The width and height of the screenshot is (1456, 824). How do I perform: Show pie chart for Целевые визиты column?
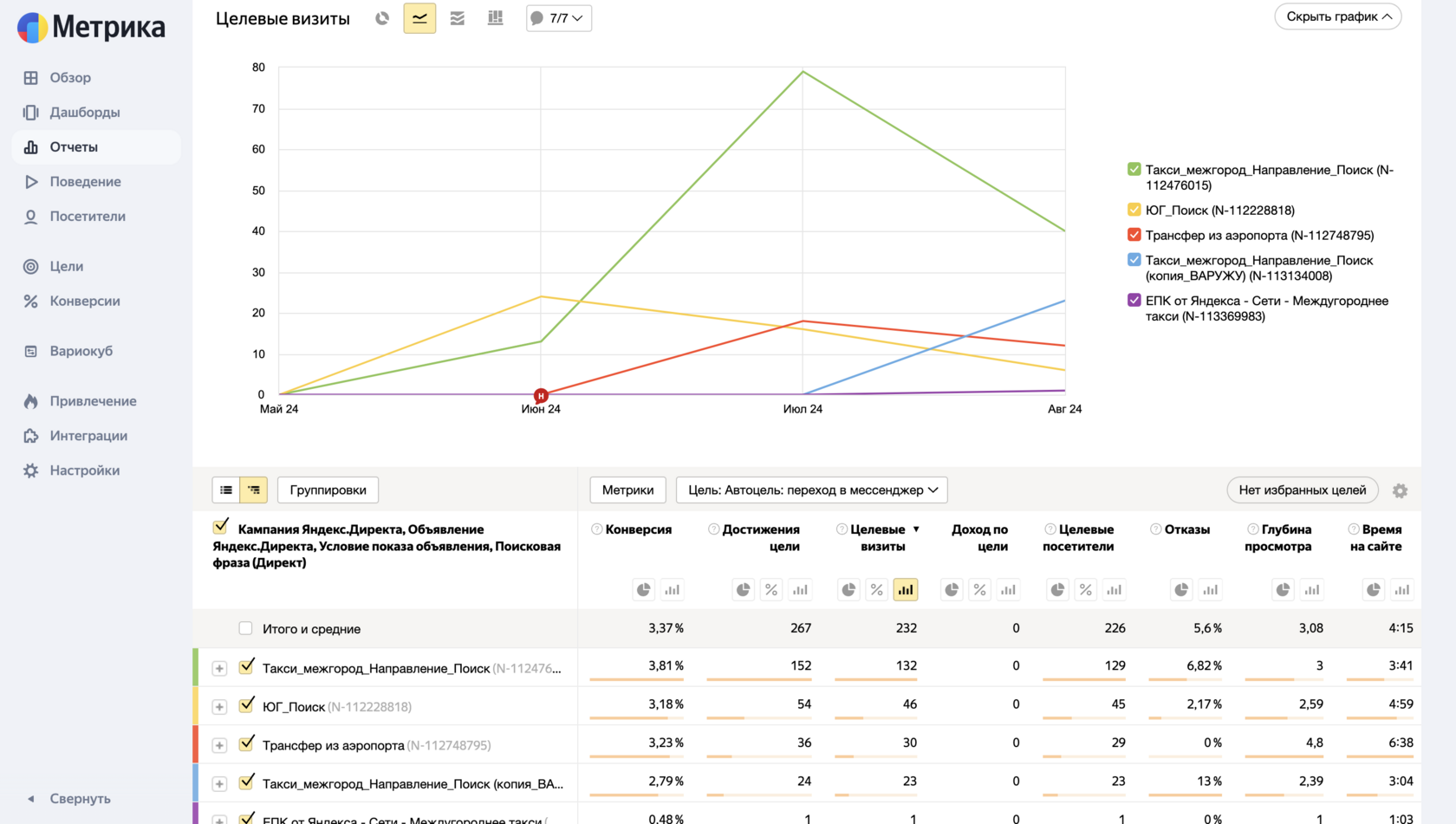[x=848, y=590]
